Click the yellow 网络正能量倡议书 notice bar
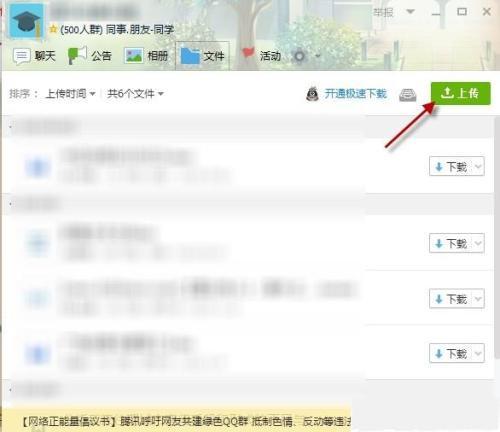This screenshot has width=500, height=432. point(177,421)
